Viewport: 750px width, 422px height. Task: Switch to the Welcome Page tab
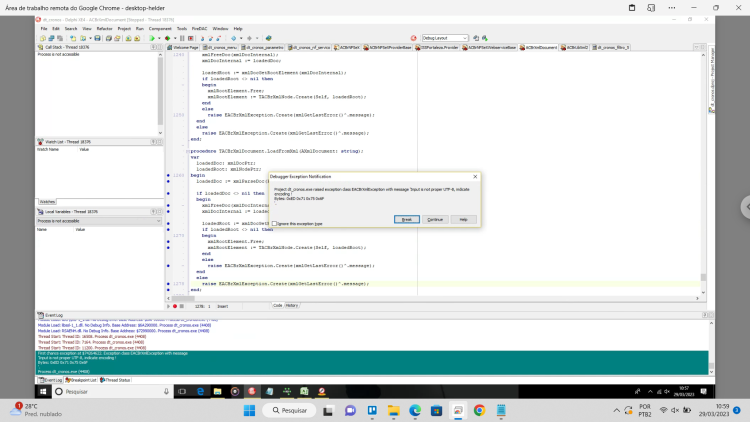183,47
